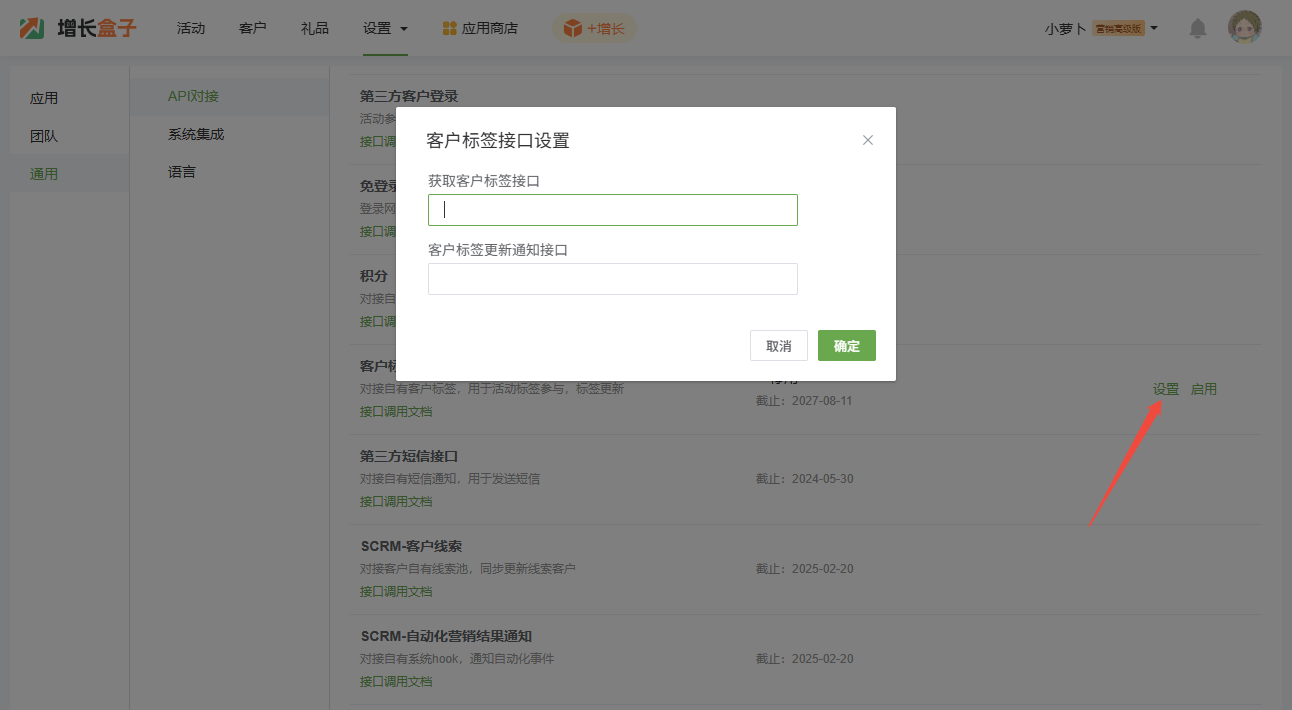Open 接口调用文档 under 第三方短信接口
1292x710 pixels.
(396, 501)
